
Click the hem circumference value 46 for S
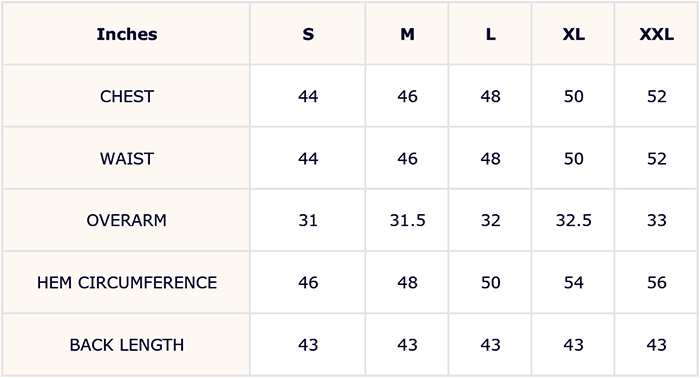pyautogui.click(x=308, y=282)
